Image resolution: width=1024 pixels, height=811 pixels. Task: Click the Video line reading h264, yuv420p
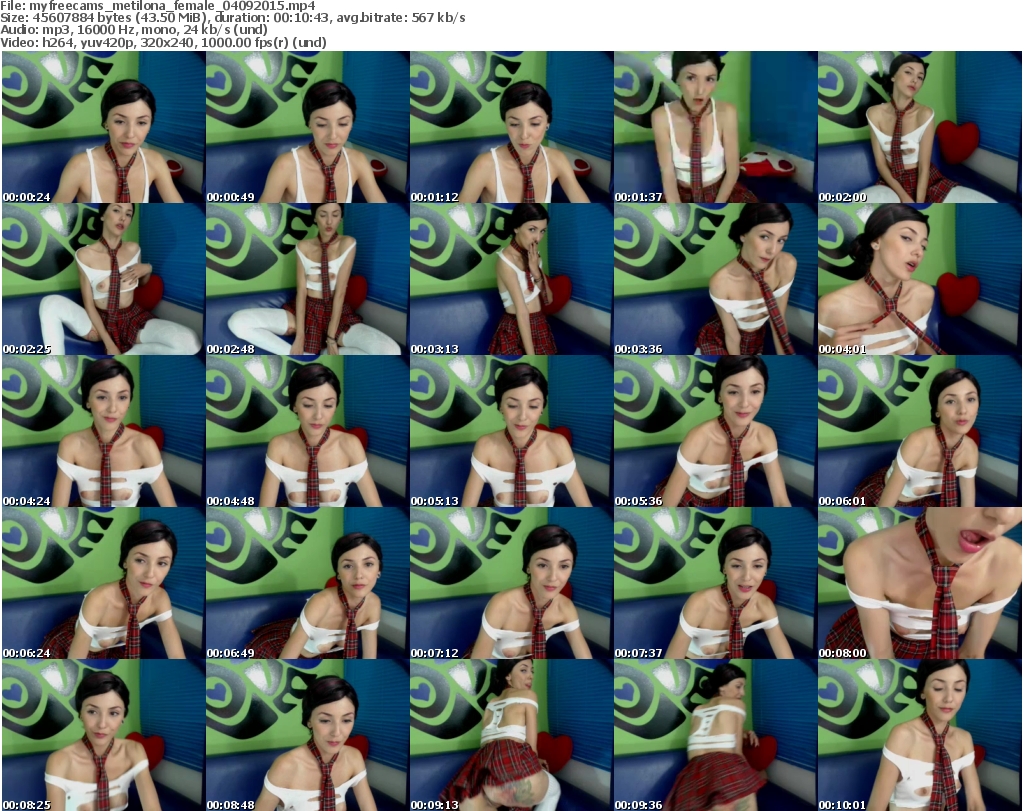pos(163,42)
